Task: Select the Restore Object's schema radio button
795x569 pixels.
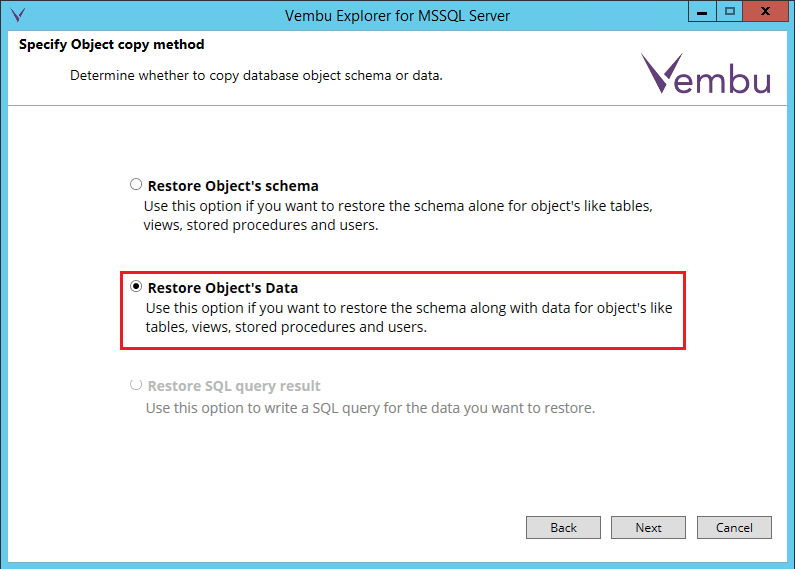Action: [x=136, y=185]
